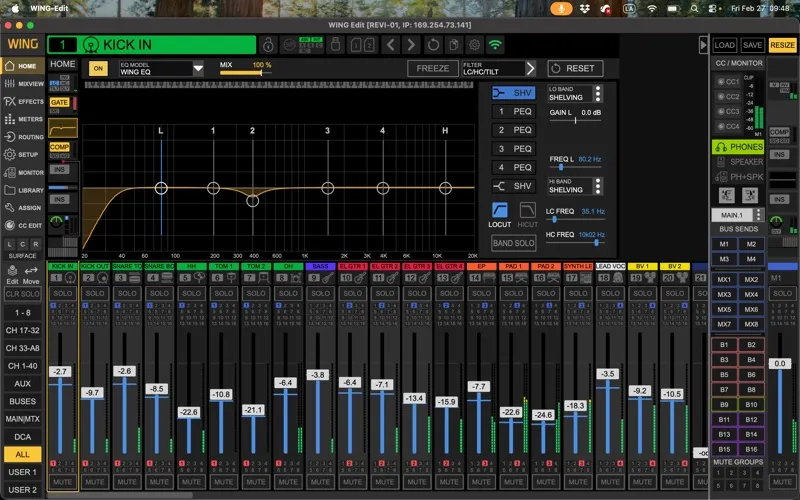Click the left monitor routing icon below PH+SPK
The height and width of the screenshot is (500, 800).
(727, 195)
